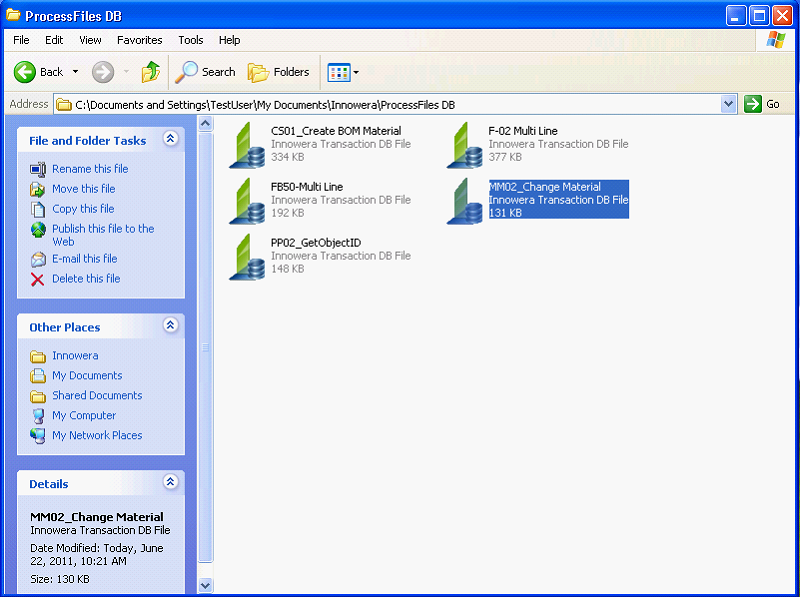The height and width of the screenshot is (598, 801).
Task: Click Delete this file link
Action: tap(86, 279)
